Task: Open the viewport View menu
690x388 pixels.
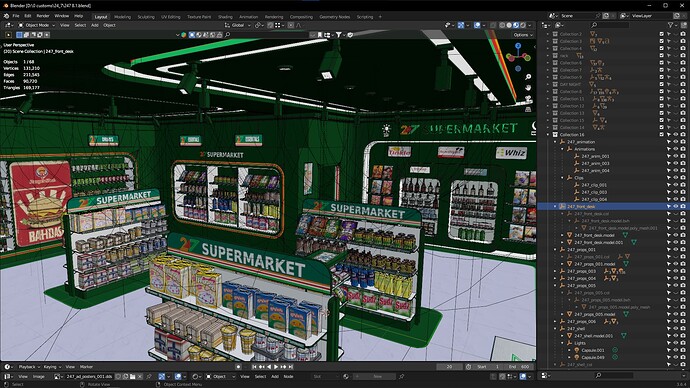Action: point(65,25)
